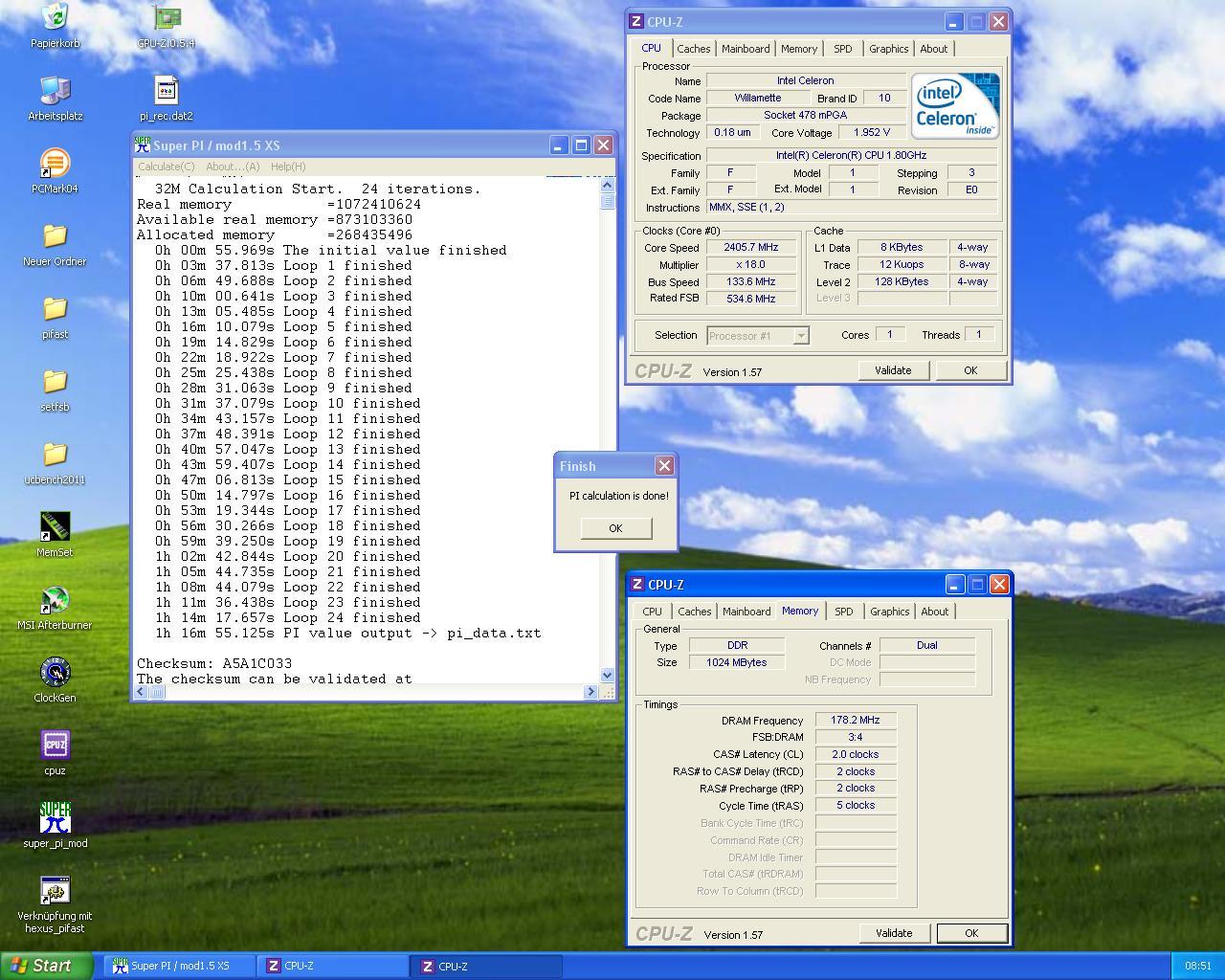The image size is (1225, 980).
Task: Switch to Caches tab in bottom CPU-Z
Action: click(695, 612)
